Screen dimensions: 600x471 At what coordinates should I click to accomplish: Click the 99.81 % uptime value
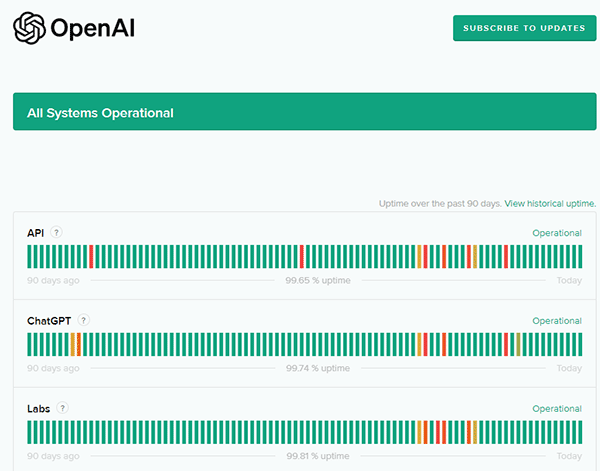[x=318, y=456]
